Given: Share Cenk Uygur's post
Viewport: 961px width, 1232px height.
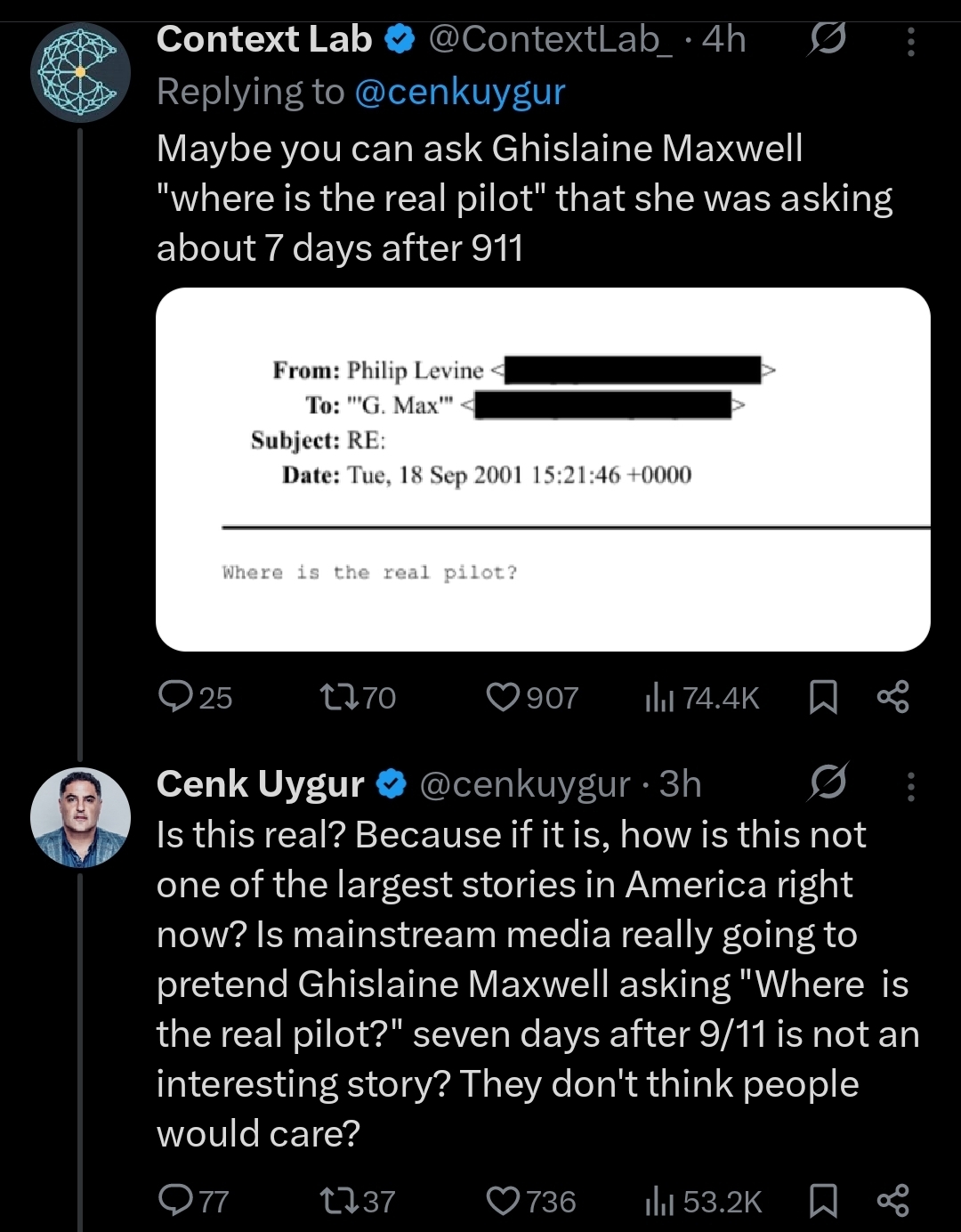Looking at the screenshot, I should [892, 1201].
